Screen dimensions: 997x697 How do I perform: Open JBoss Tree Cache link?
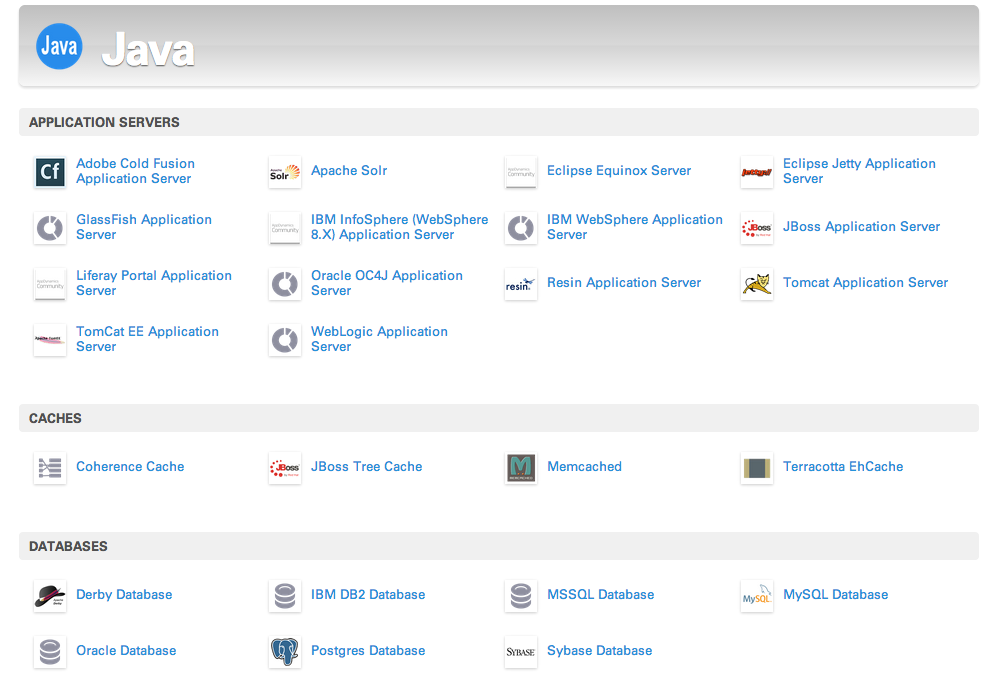pos(366,467)
